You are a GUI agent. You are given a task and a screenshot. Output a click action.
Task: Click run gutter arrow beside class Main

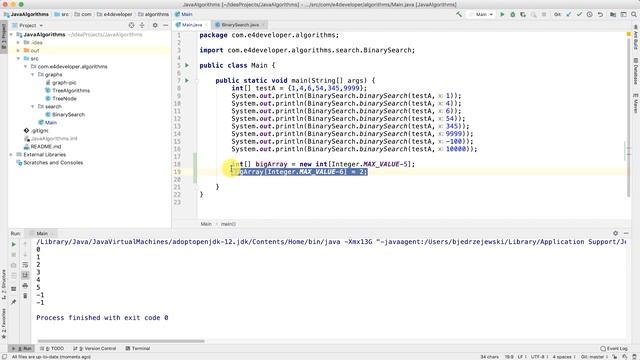click(187, 65)
